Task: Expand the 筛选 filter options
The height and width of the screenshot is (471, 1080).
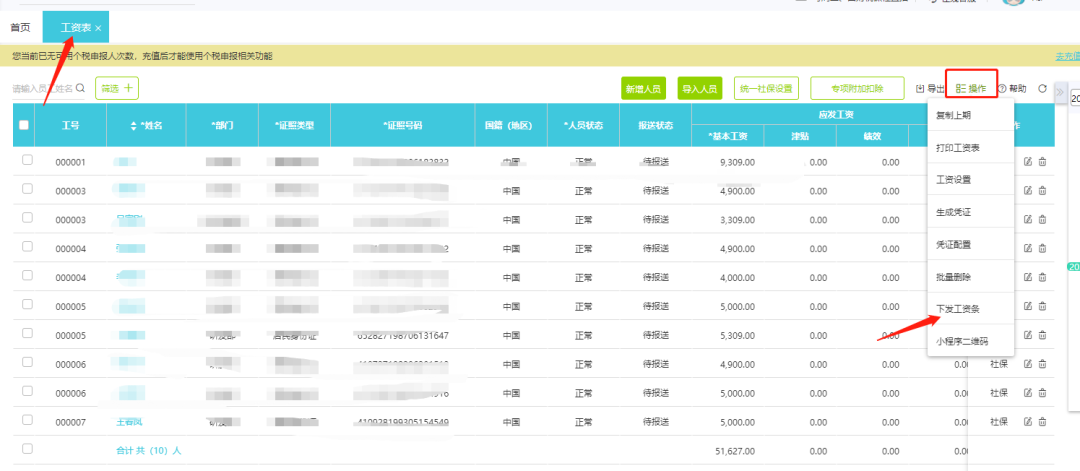Action: [116, 88]
